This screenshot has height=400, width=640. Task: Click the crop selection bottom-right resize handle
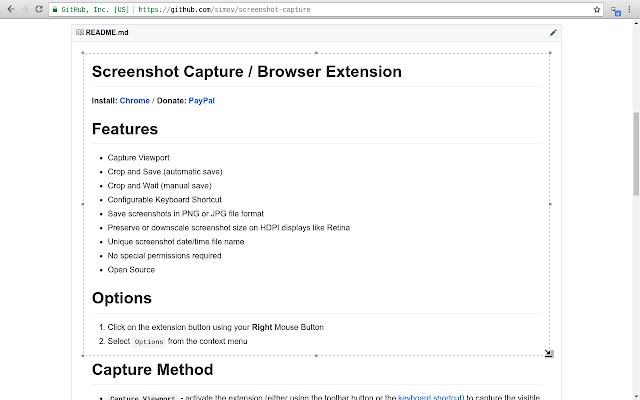[x=549, y=353]
